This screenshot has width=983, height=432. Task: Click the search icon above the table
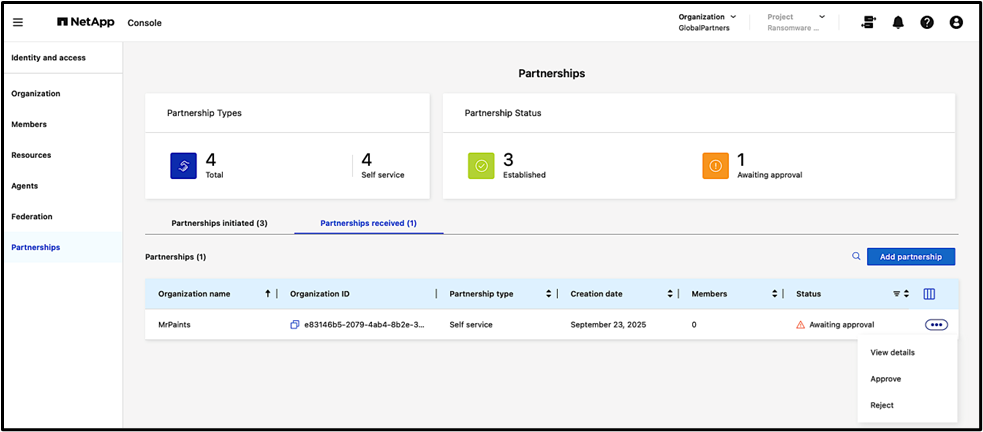(x=856, y=257)
